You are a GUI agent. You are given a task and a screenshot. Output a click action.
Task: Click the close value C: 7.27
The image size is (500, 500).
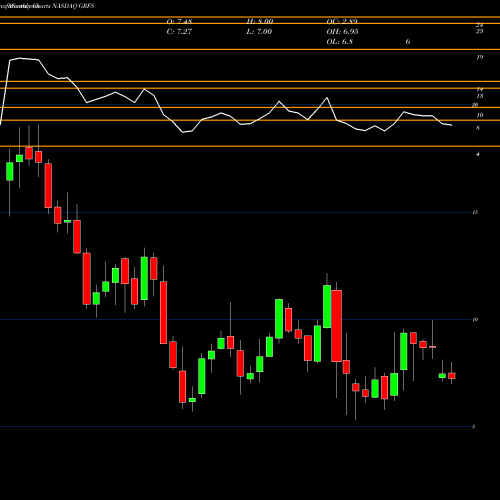(179, 32)
